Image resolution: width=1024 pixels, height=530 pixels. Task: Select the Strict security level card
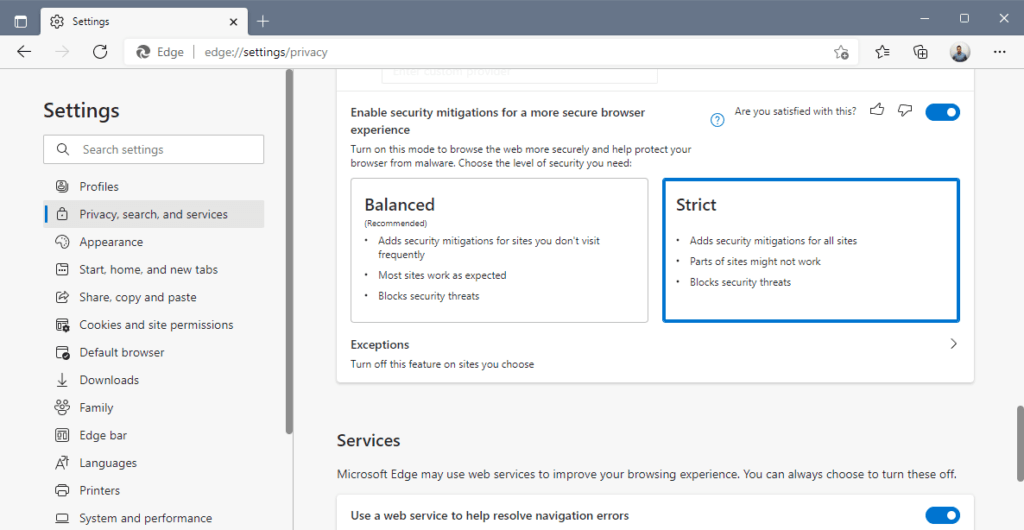(x=810, y=251)
